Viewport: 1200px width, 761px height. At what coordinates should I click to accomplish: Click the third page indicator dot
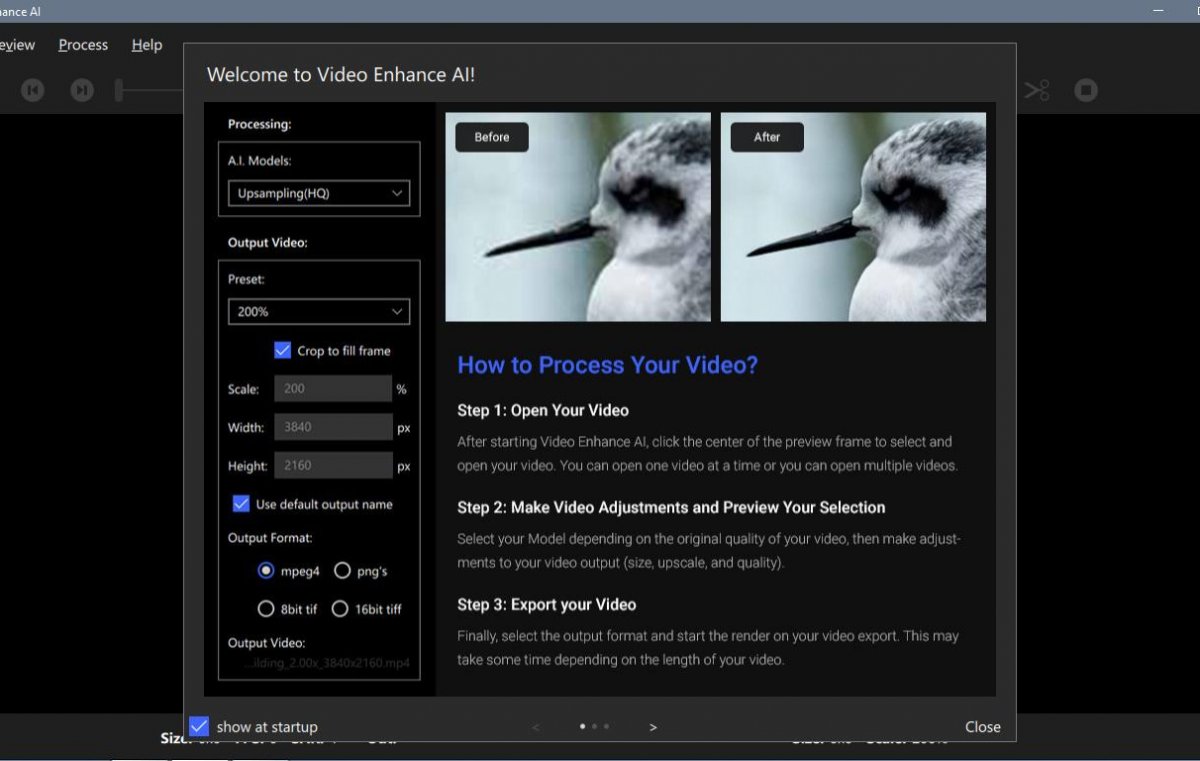tap(606, 727)
